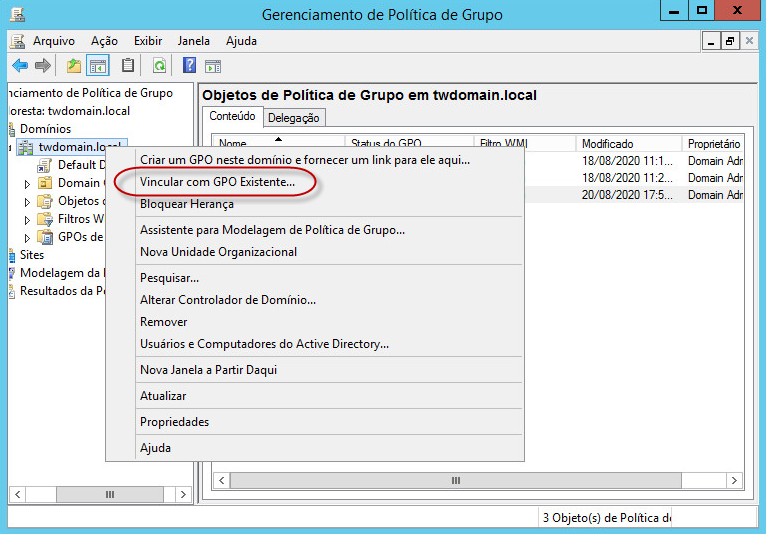This screenshot has width=766, height=534.
Task: Open the Exibir menu
Action: (x=148, y=41)
